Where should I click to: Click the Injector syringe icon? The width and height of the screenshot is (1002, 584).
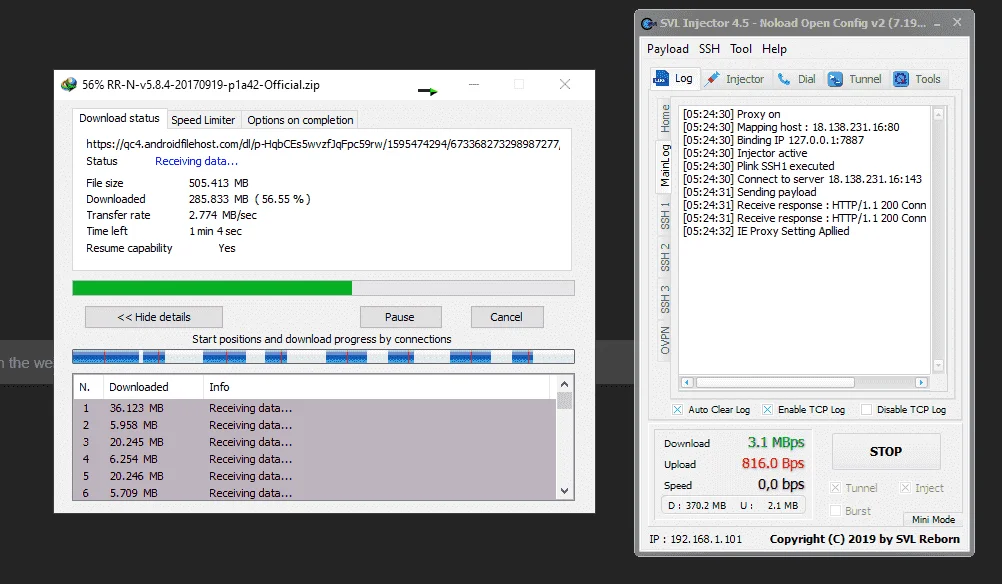pyautogui.click(x=712, y=79)
